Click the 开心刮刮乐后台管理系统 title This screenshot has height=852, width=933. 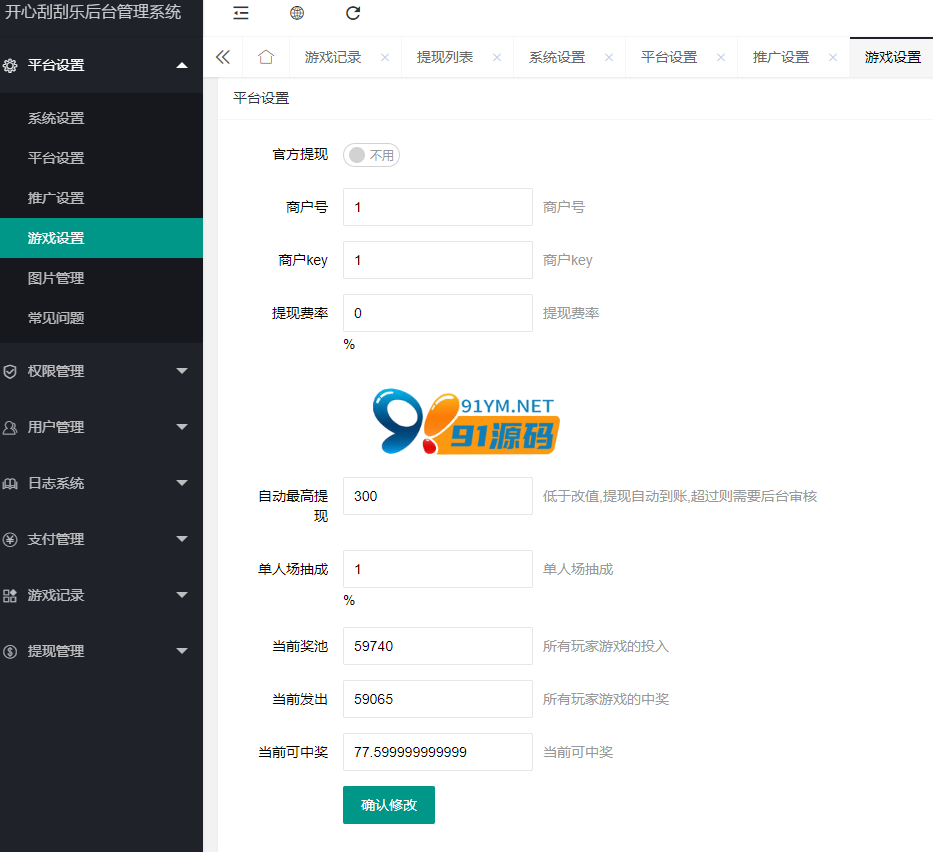click(x=93, y=12)
